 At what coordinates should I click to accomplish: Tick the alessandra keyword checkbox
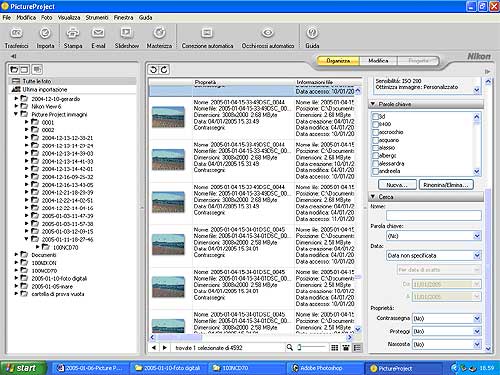pos(376,163)
